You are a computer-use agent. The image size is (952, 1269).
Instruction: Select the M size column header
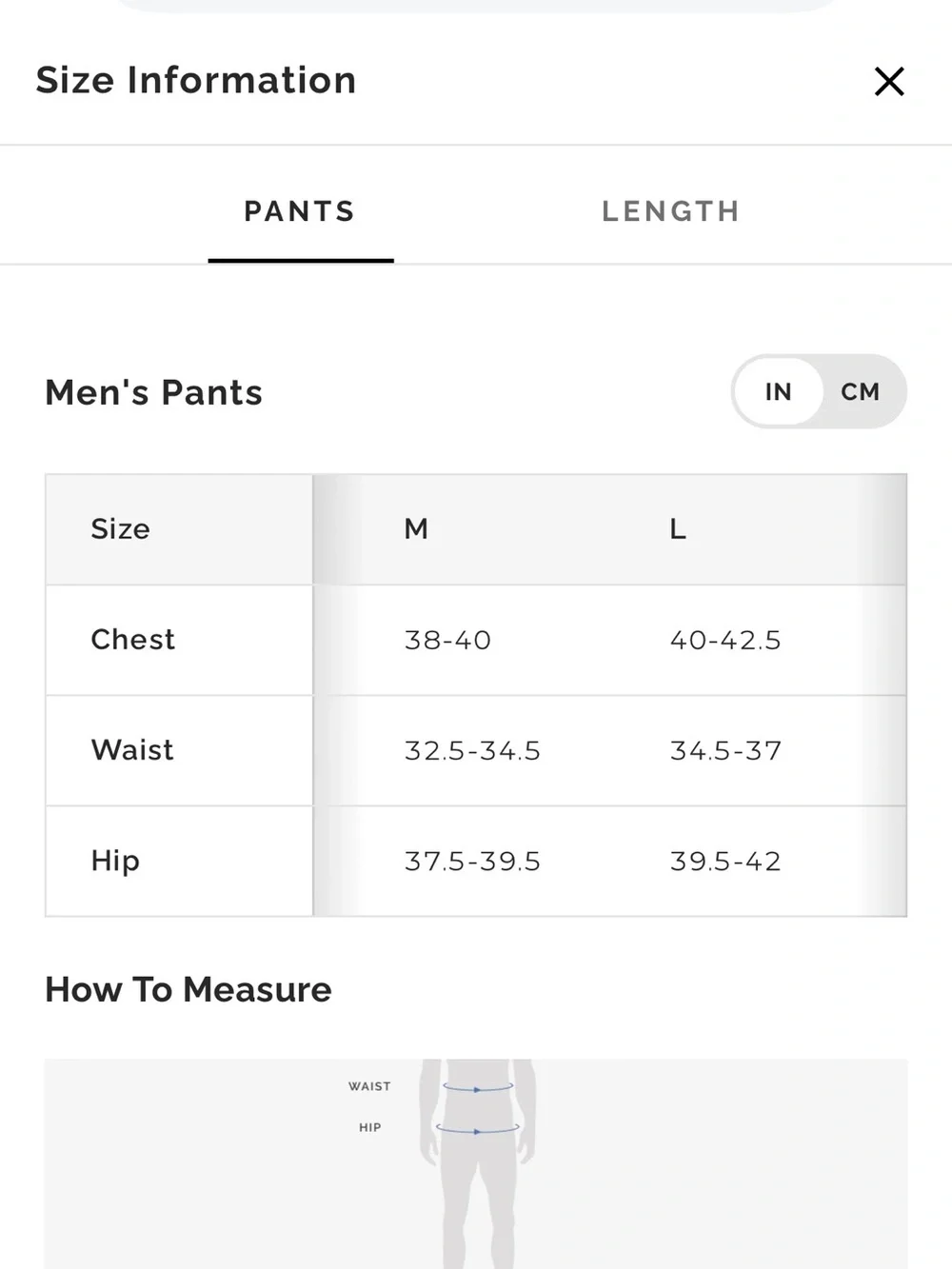tap(416, 529)
